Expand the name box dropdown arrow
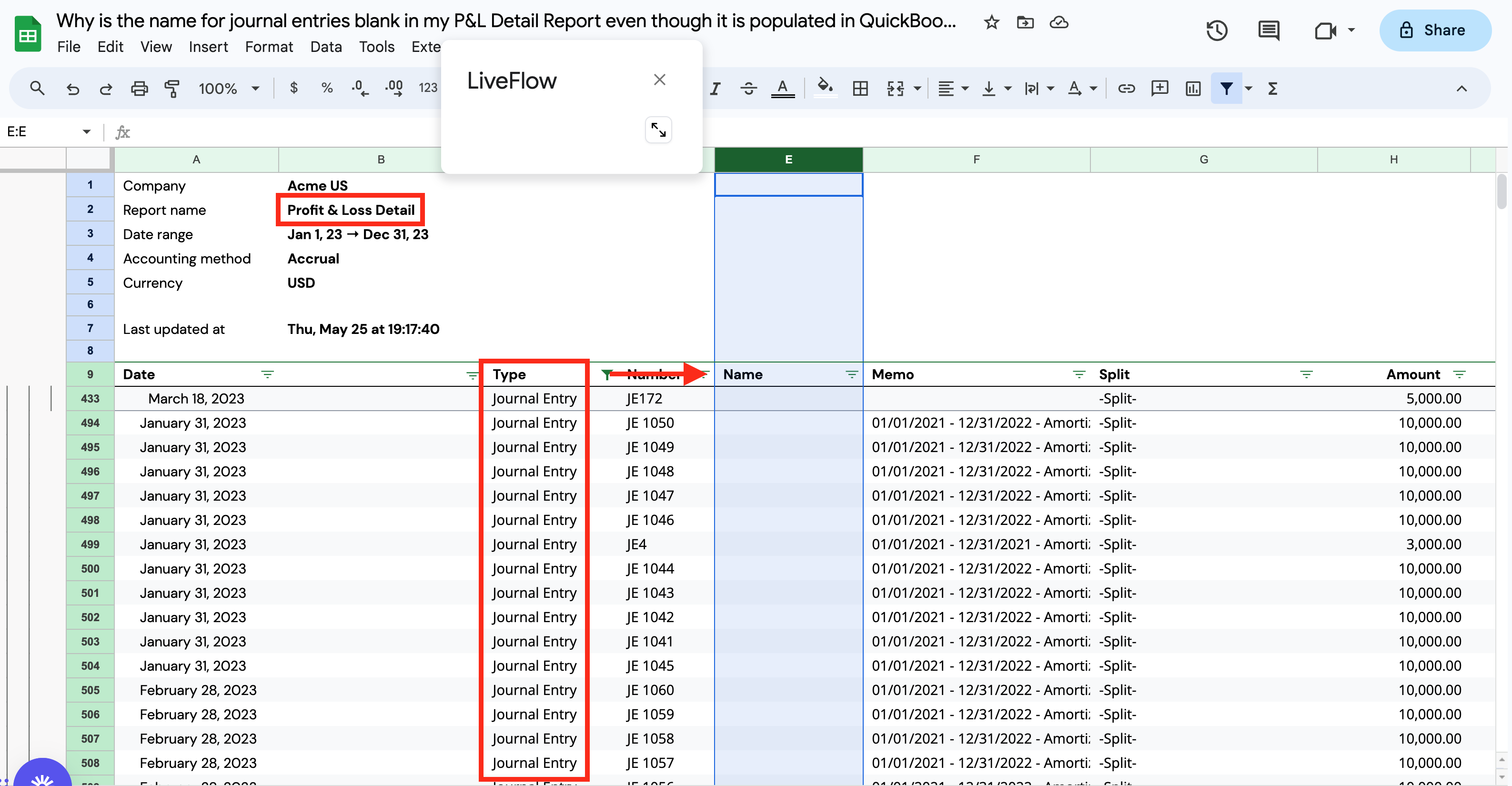This screenshot has height=786, width=1512. [86, 131]
